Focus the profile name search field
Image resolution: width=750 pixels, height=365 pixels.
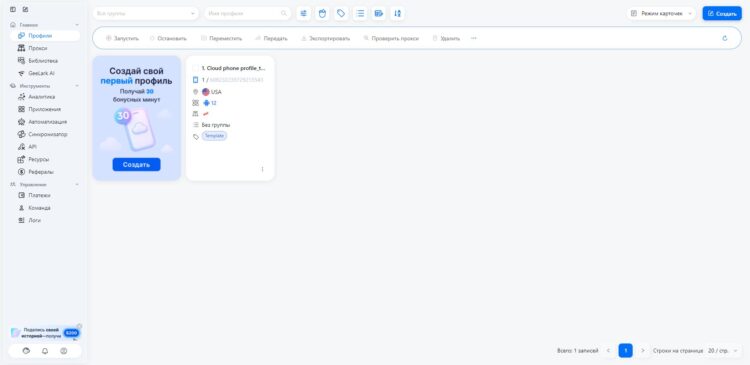click(247, 13)
